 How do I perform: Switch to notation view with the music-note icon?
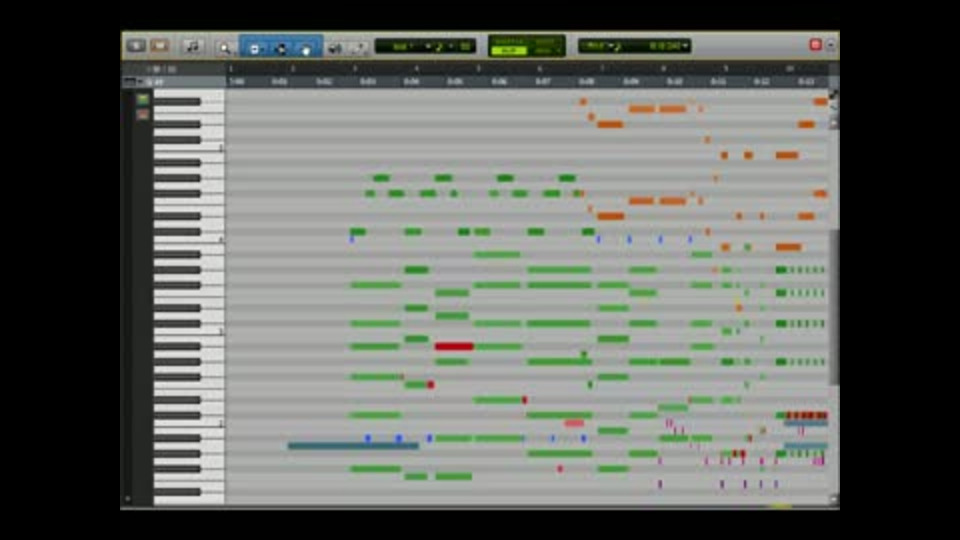[x=192, y=46]
